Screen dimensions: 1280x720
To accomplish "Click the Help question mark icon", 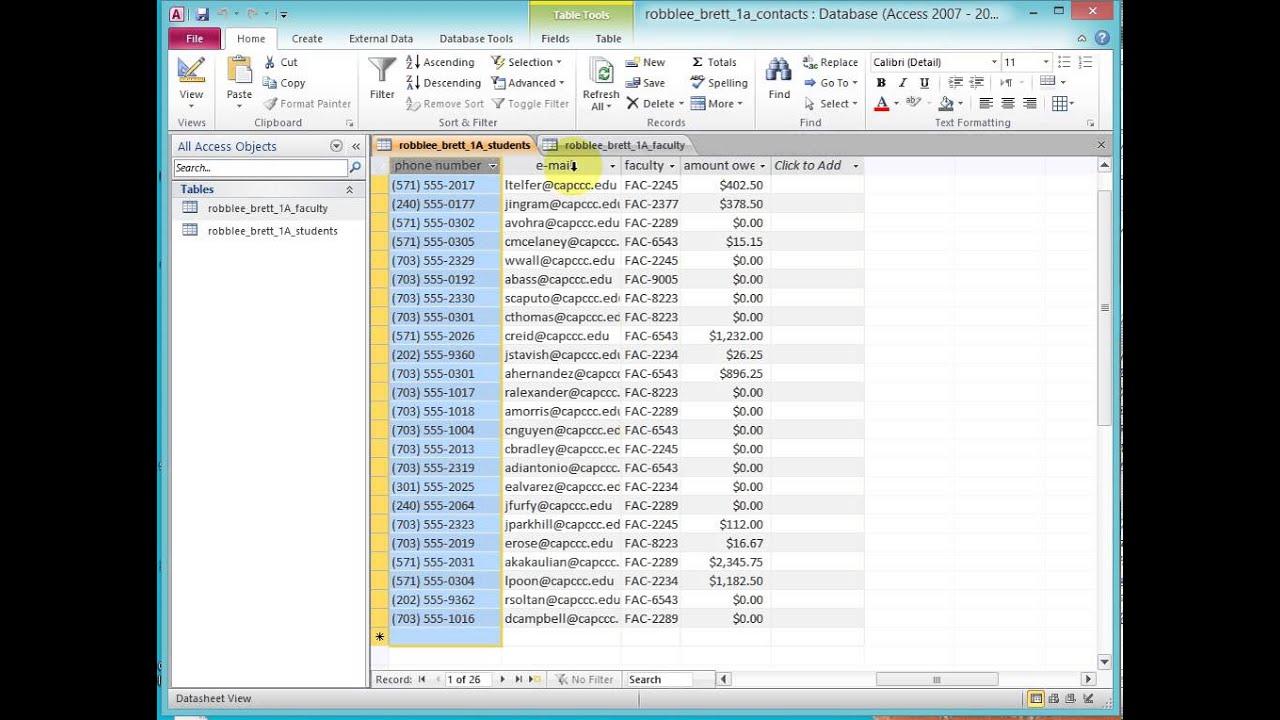I will pos(1102,38).
